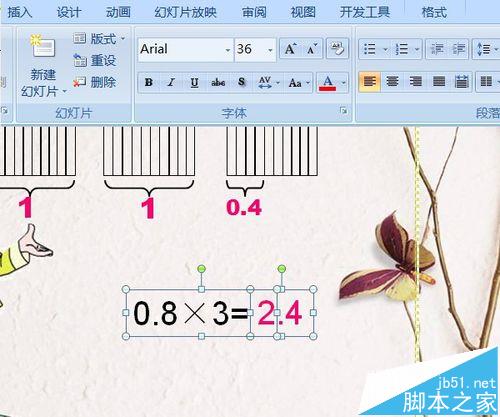Click the pink 0.4 label

[244, 207]
